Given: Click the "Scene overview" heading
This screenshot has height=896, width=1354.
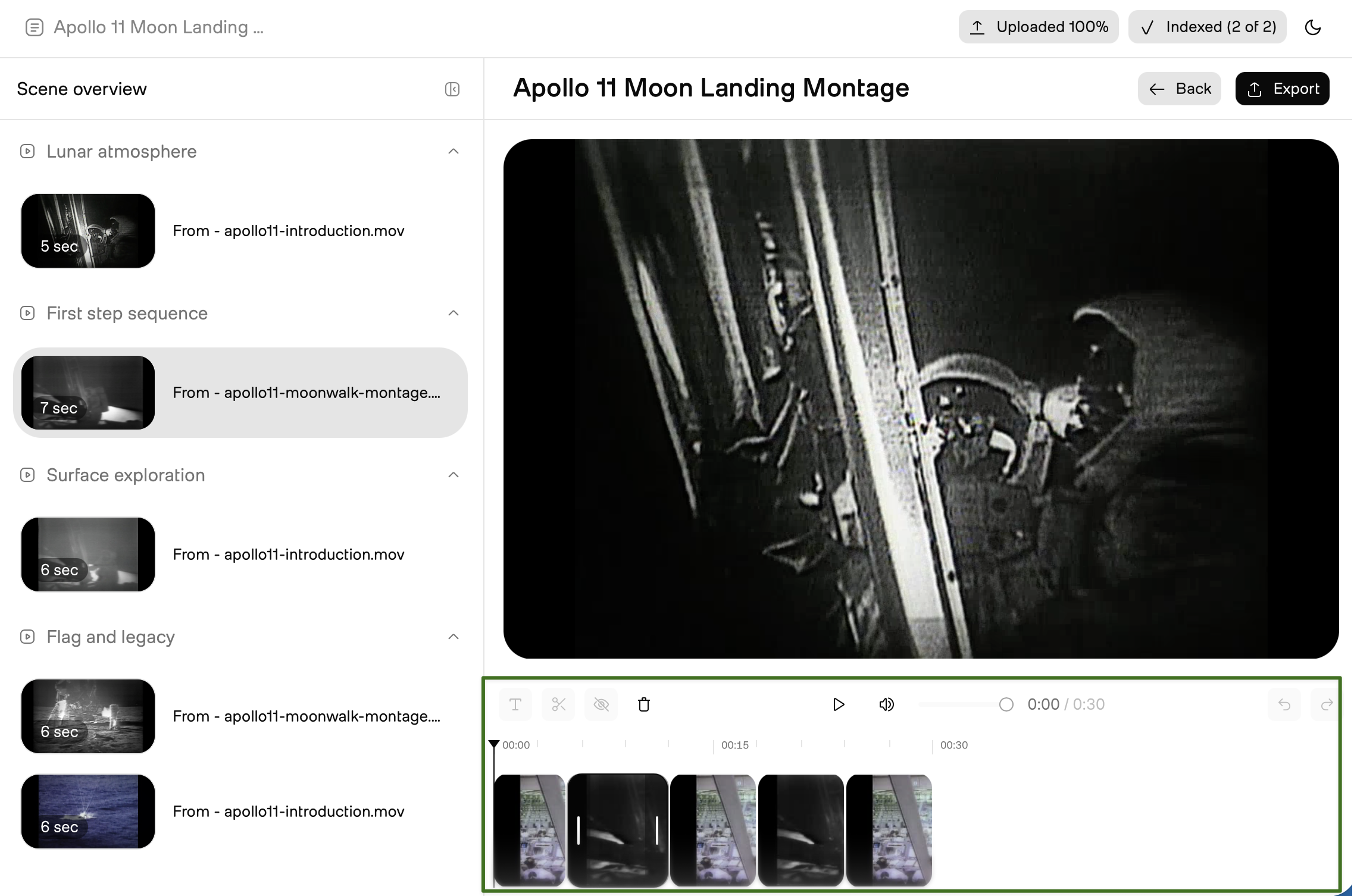Looking at the screenshot, I should click(x=82, y=89).
